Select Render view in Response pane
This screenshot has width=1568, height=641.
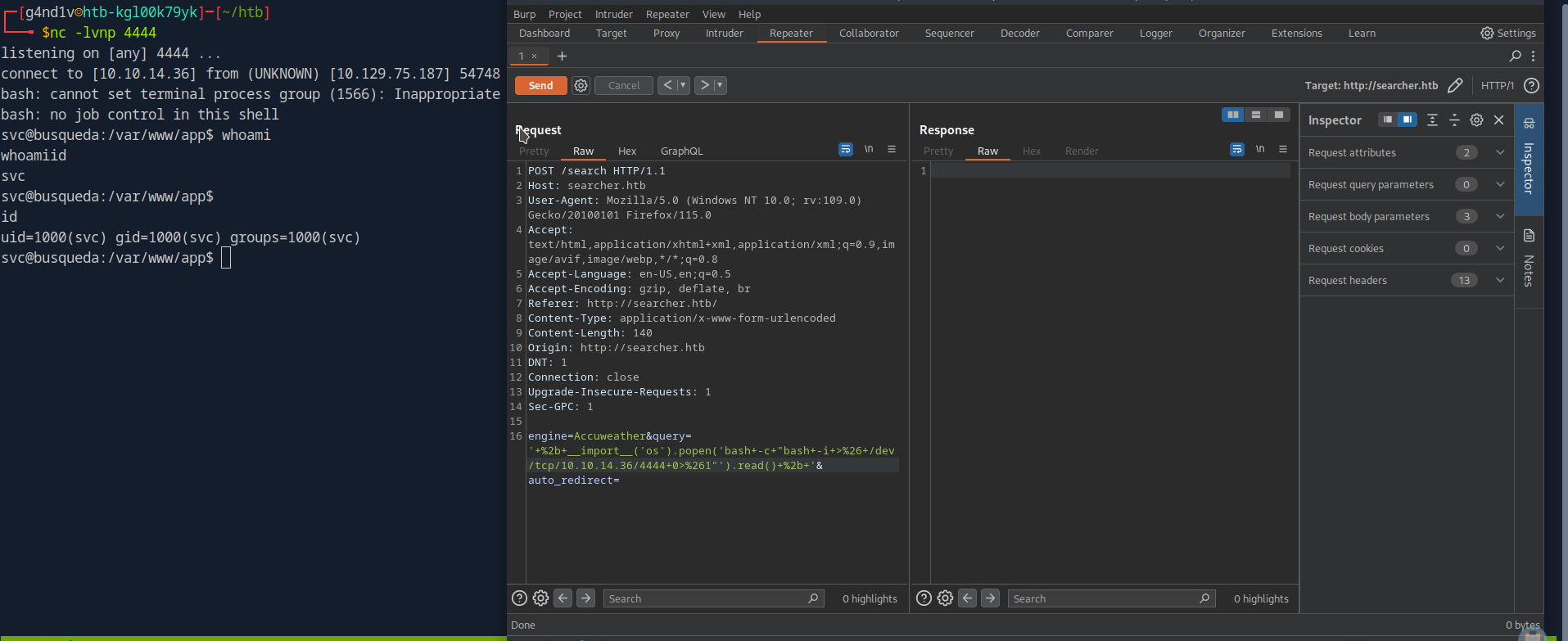[1082, 151]
